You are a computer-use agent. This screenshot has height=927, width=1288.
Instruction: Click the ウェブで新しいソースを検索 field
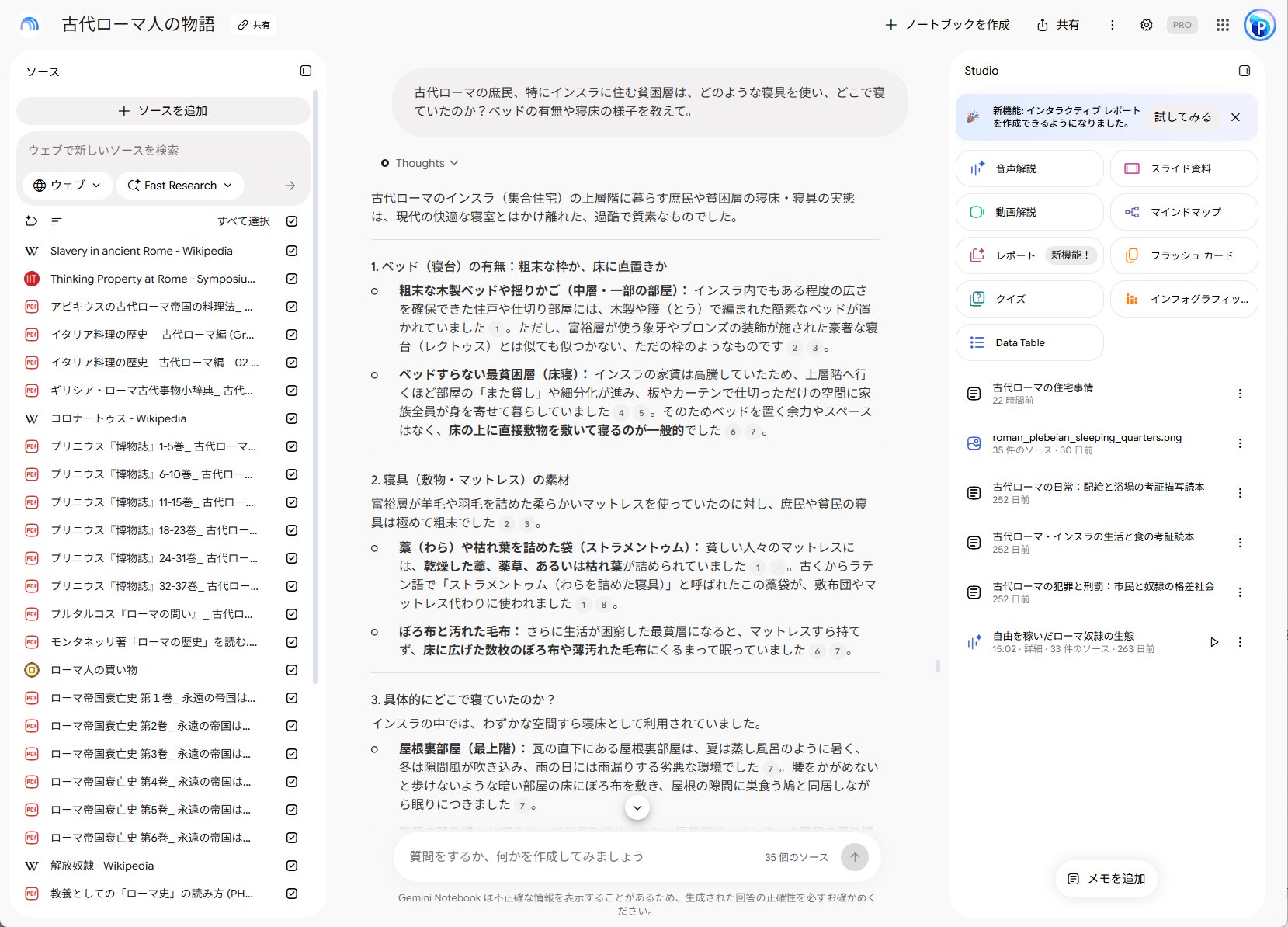(x=163, y=151)
